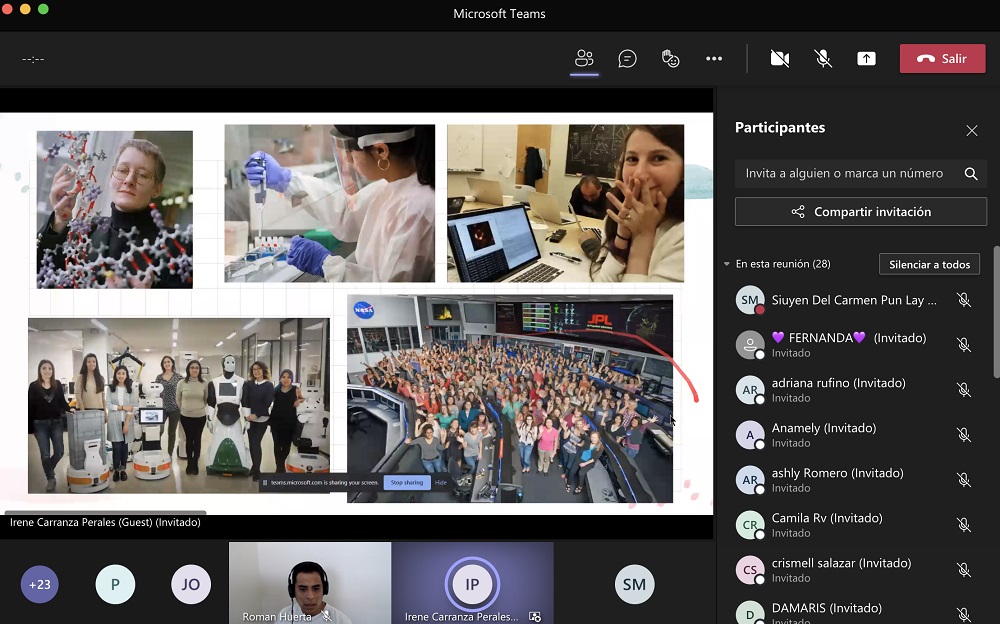
Task: Click the magnifier search icon
Action: 971,174
